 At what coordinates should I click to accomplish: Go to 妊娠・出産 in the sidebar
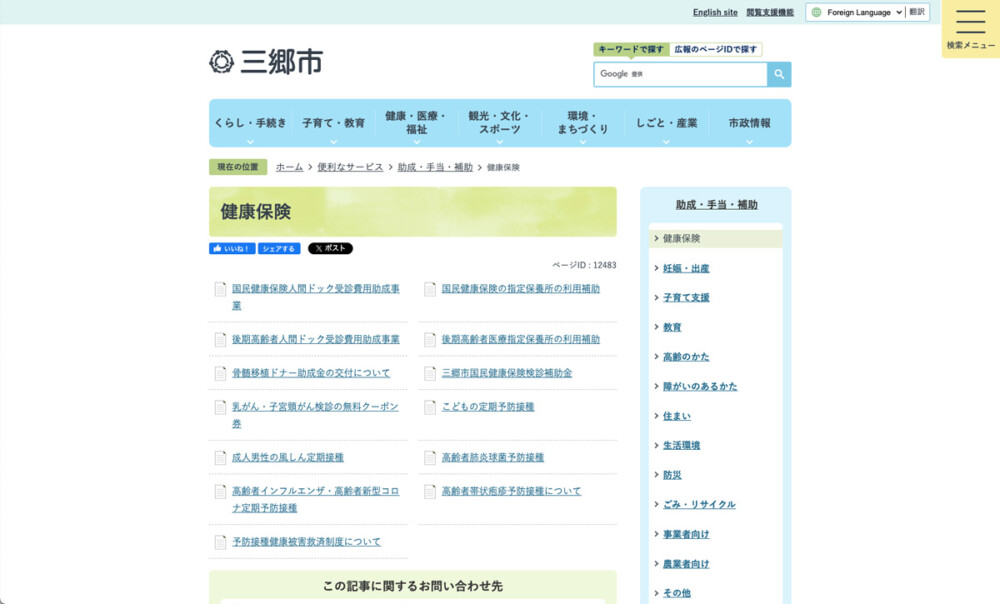click(686, 269)
